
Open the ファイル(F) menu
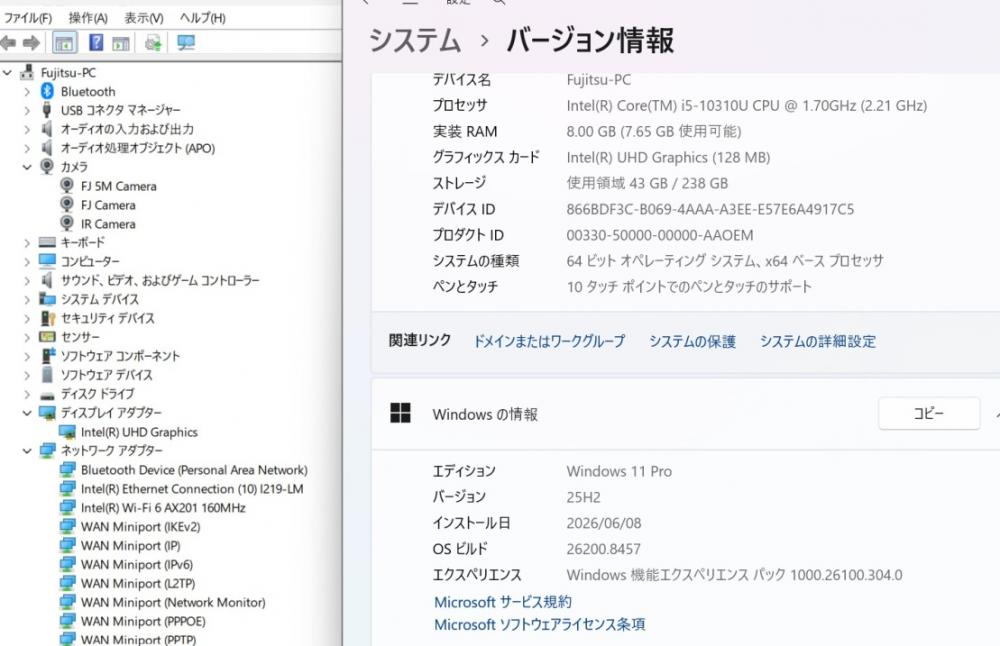click(28, 18)
